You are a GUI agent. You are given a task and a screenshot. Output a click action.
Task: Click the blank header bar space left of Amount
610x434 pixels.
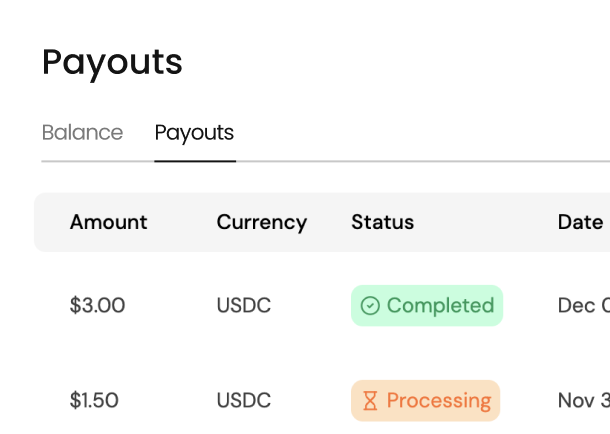51,222
